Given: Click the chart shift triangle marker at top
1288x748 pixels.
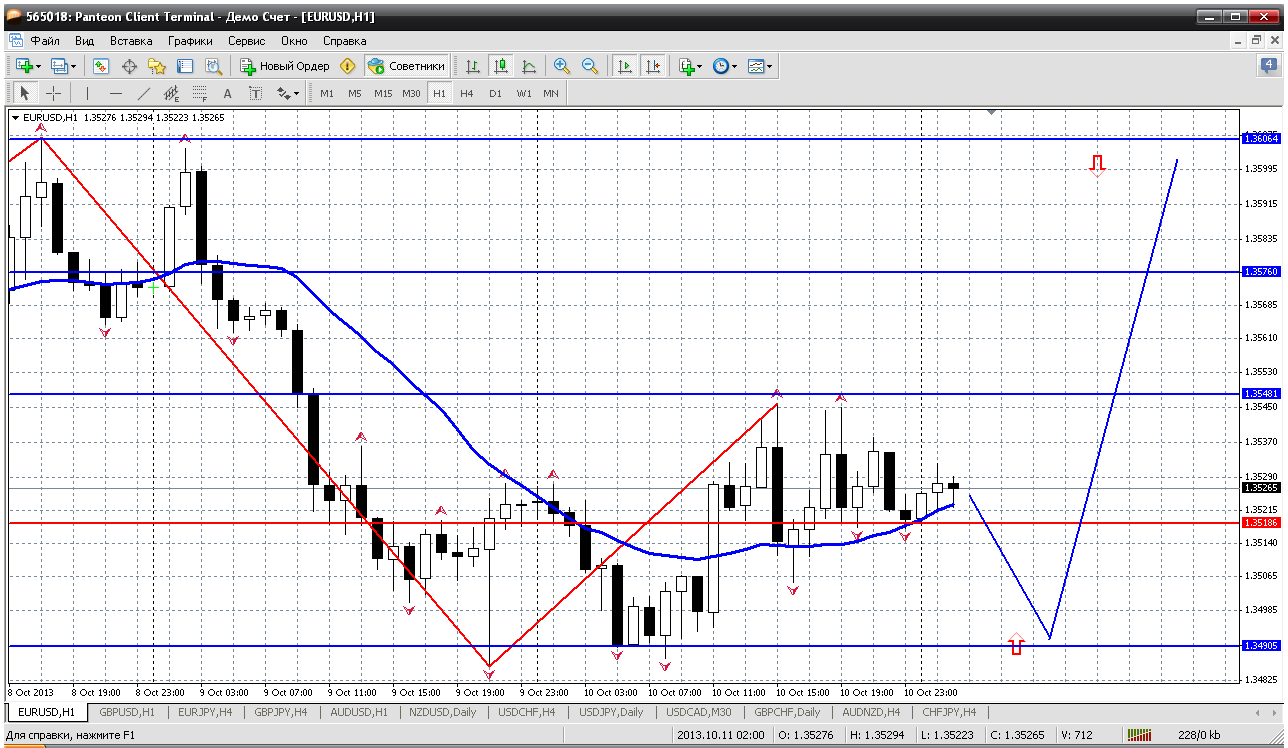Looking at the screenshot, I should [x=992, y=112].
